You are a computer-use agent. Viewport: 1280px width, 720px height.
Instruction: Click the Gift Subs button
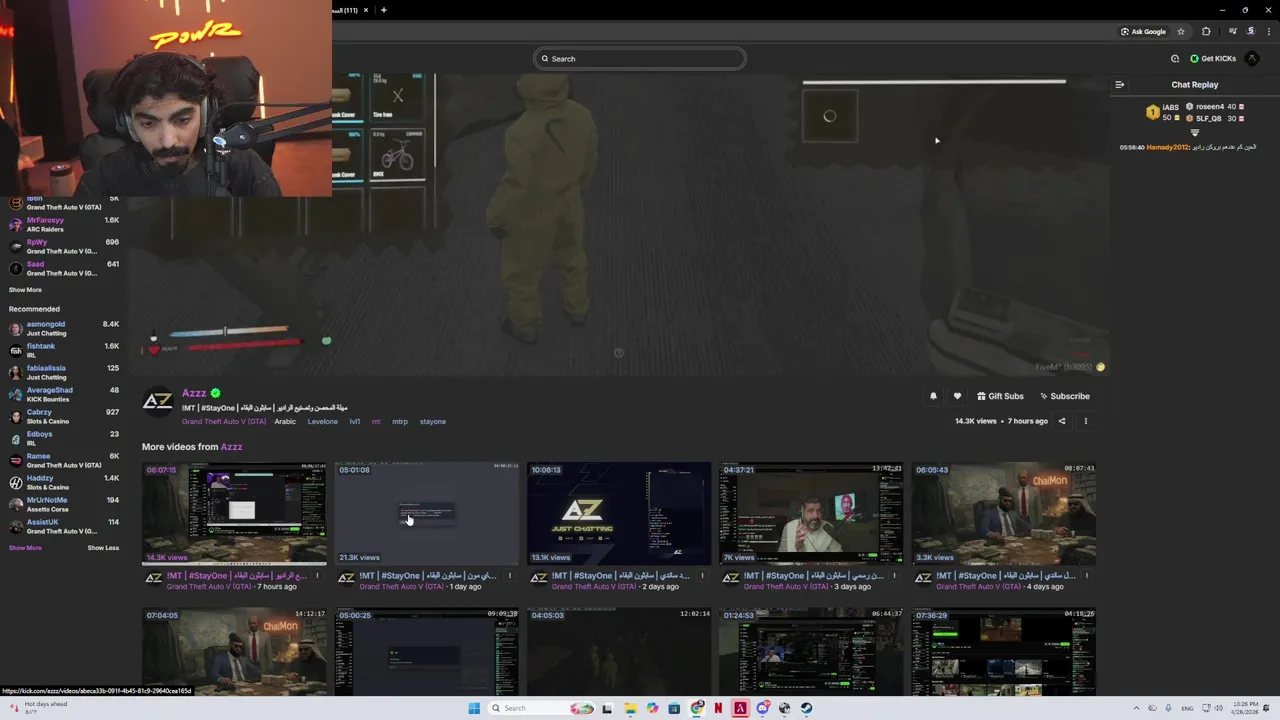tap(1000, 396)
